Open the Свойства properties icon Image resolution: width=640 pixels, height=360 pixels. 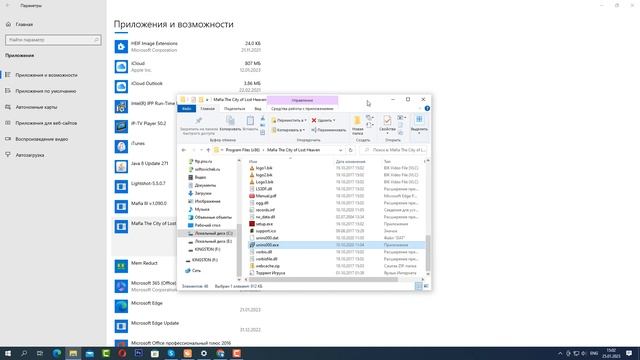coord(387,123)
